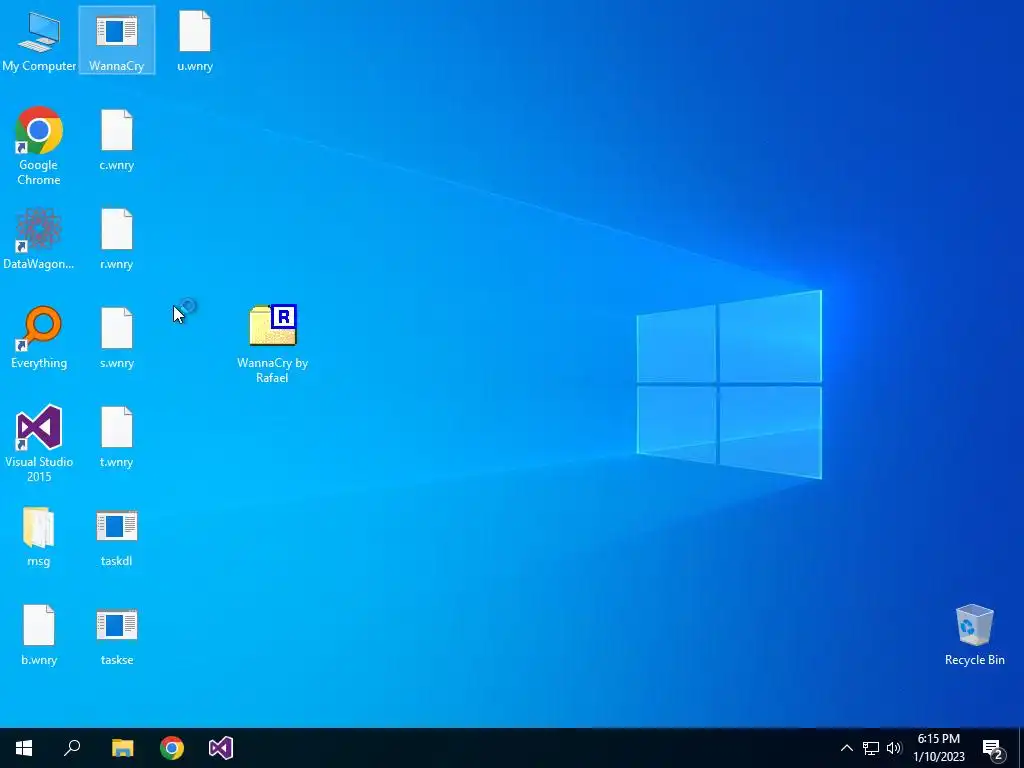Open the Windows Start menu

coord(24,748)
